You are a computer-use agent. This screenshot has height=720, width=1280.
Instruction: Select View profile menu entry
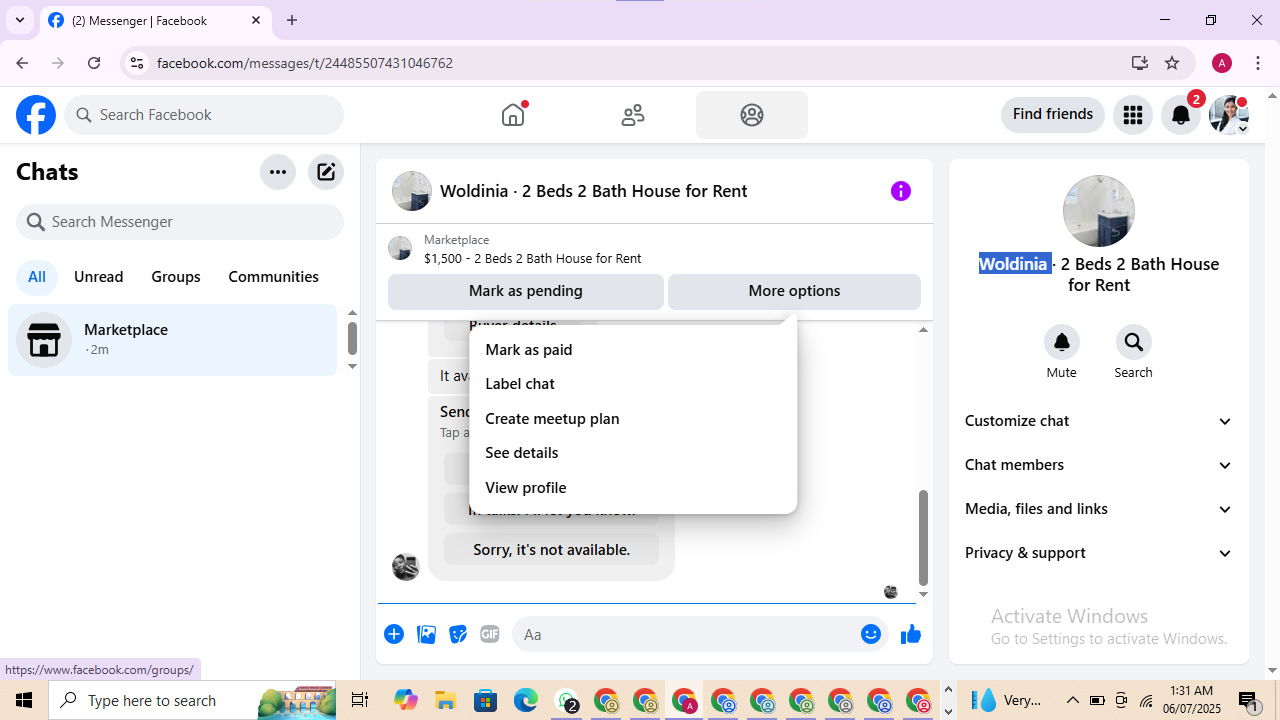coord(633,488)
